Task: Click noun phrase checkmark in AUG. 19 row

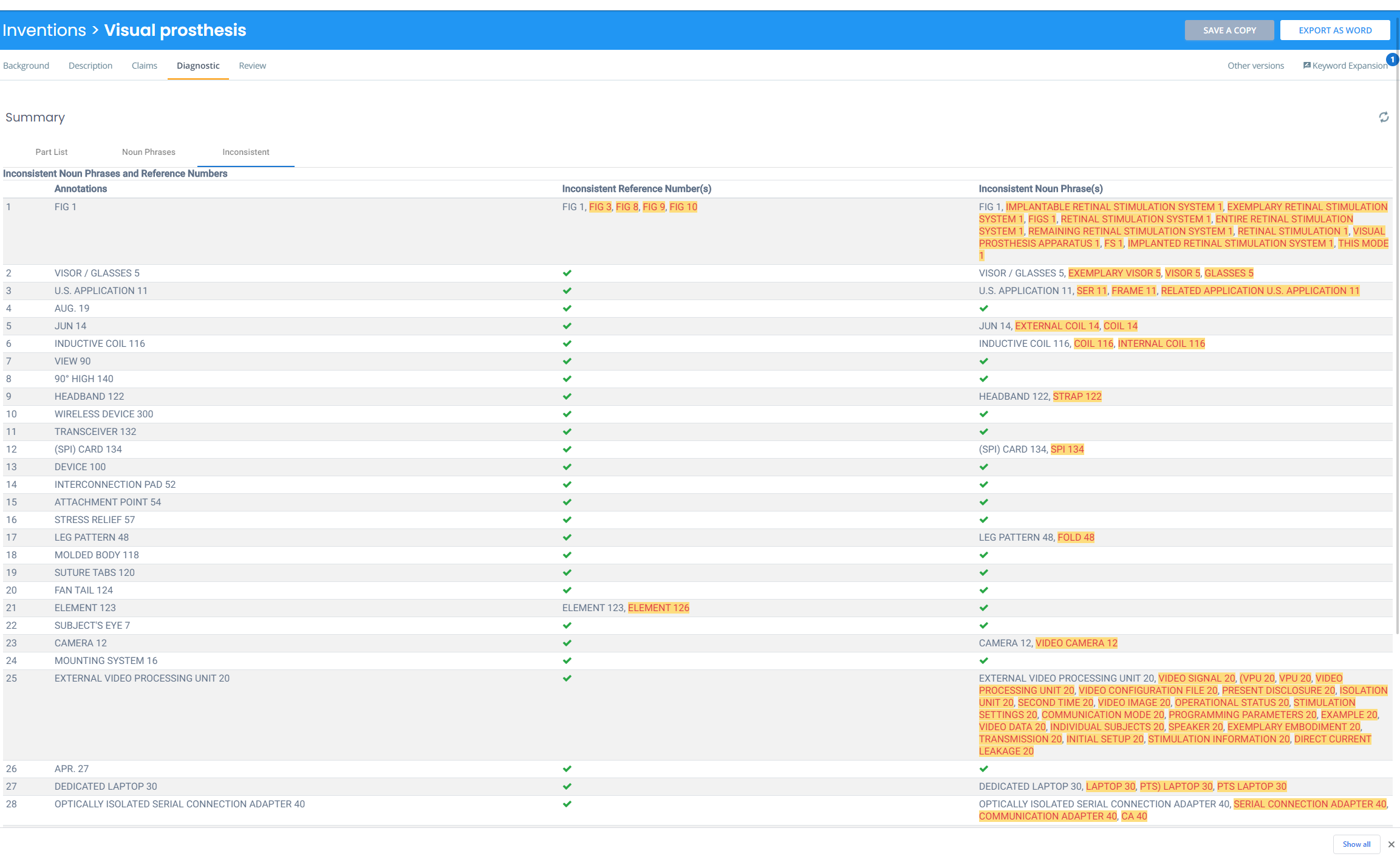Action: tap(983, 308)
